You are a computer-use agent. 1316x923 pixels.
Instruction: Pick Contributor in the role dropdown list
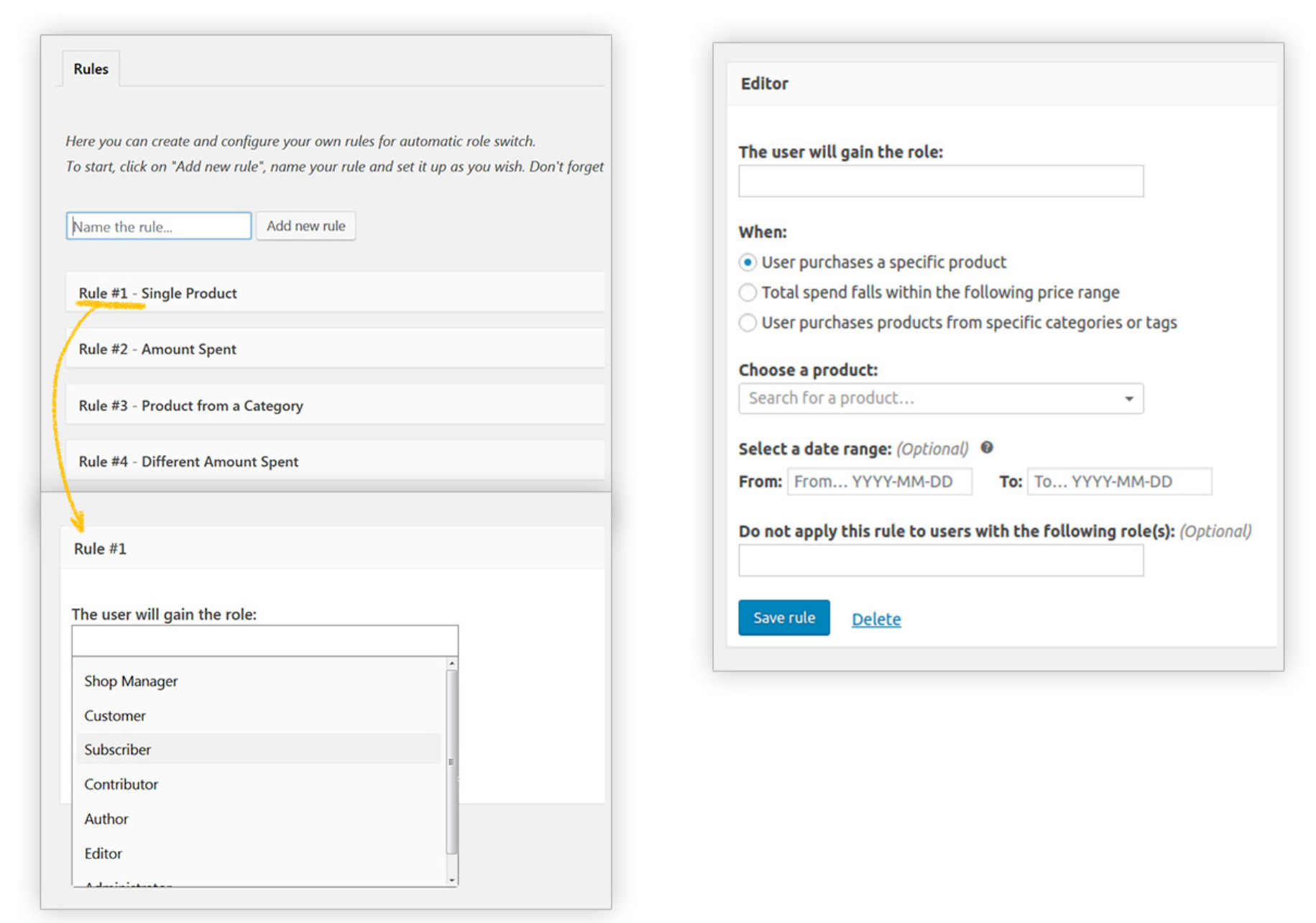(x=121, y=784)
